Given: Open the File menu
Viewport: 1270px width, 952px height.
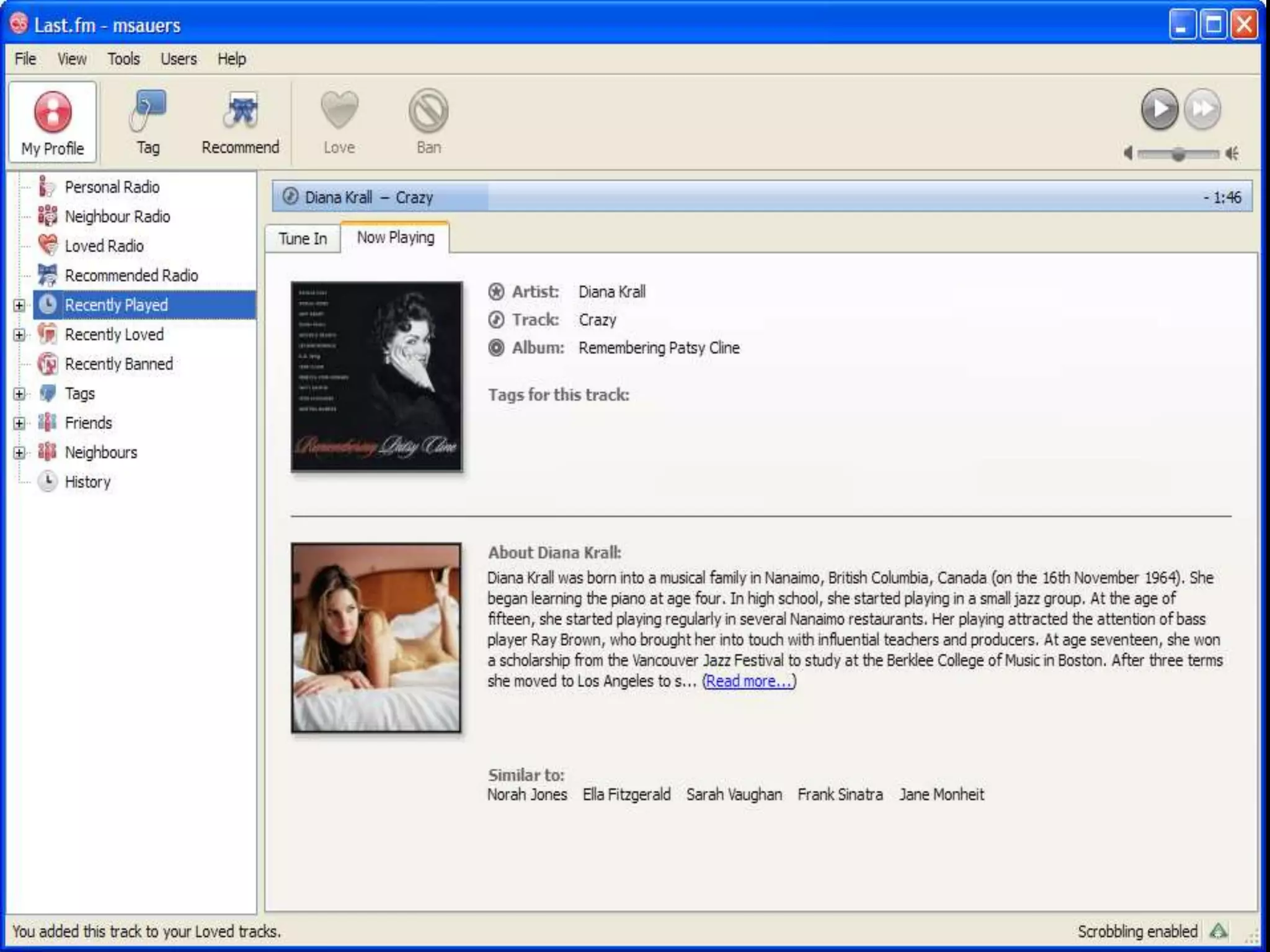Looking at the screenshot, I should 25,59.
